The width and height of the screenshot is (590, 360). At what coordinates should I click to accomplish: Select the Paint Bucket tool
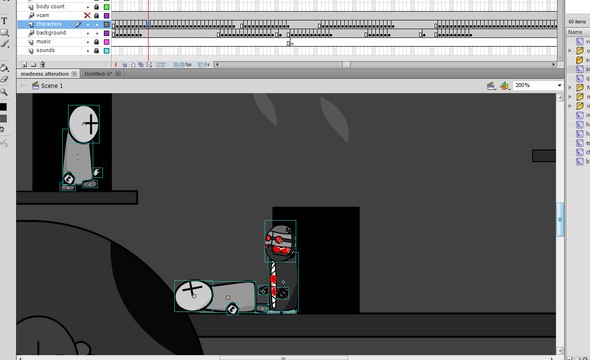tap(4, 68)
